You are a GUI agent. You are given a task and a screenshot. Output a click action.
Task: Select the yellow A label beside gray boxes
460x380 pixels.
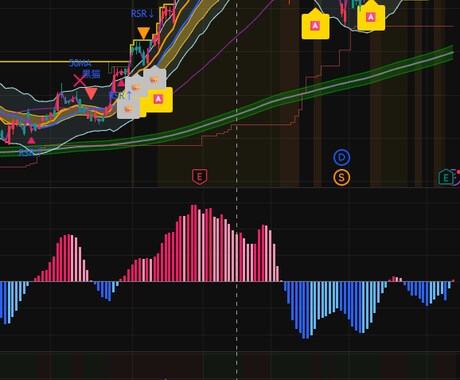[x=159, y=99]
